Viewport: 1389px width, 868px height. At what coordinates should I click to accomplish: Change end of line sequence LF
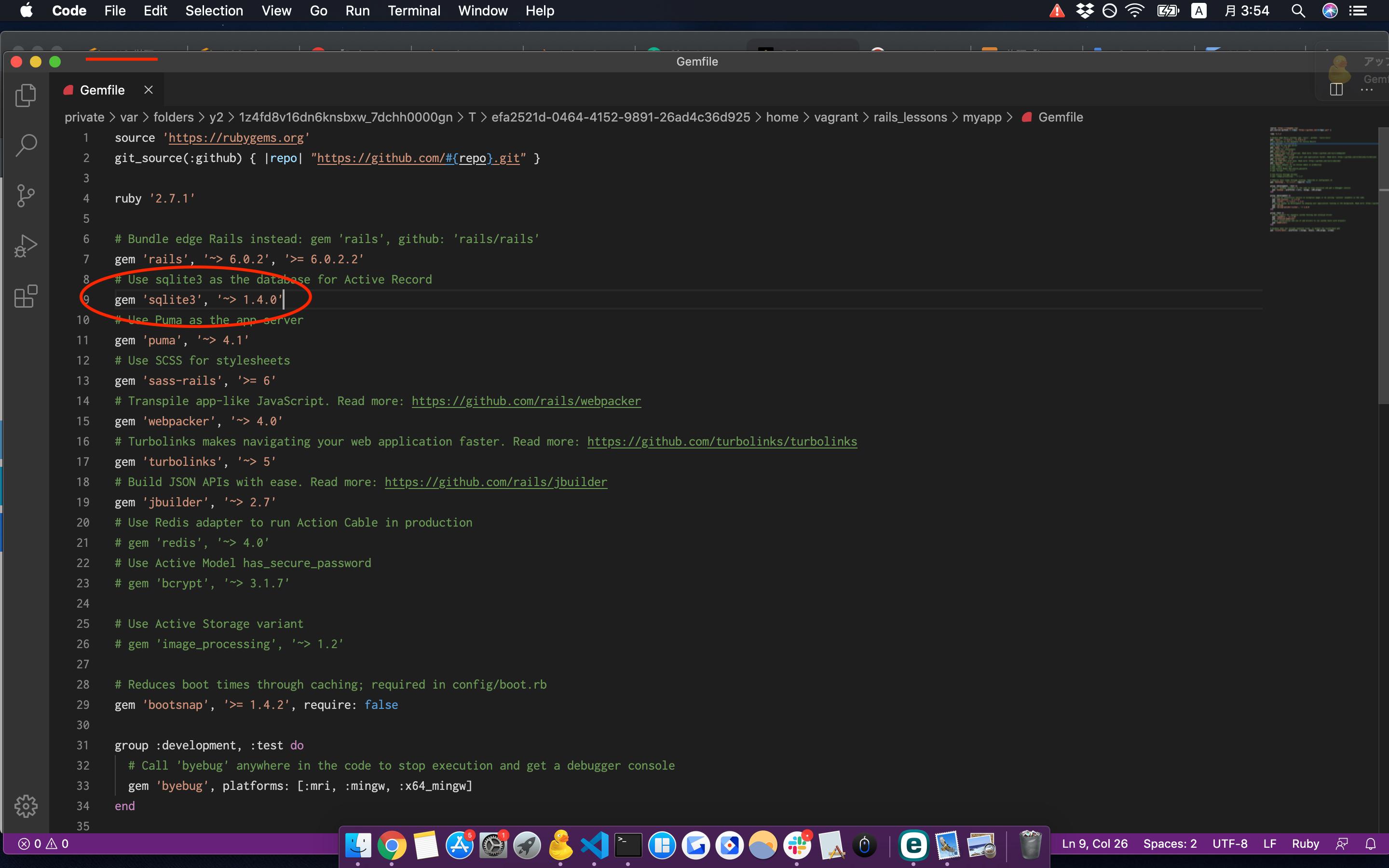coord(1269,843)
